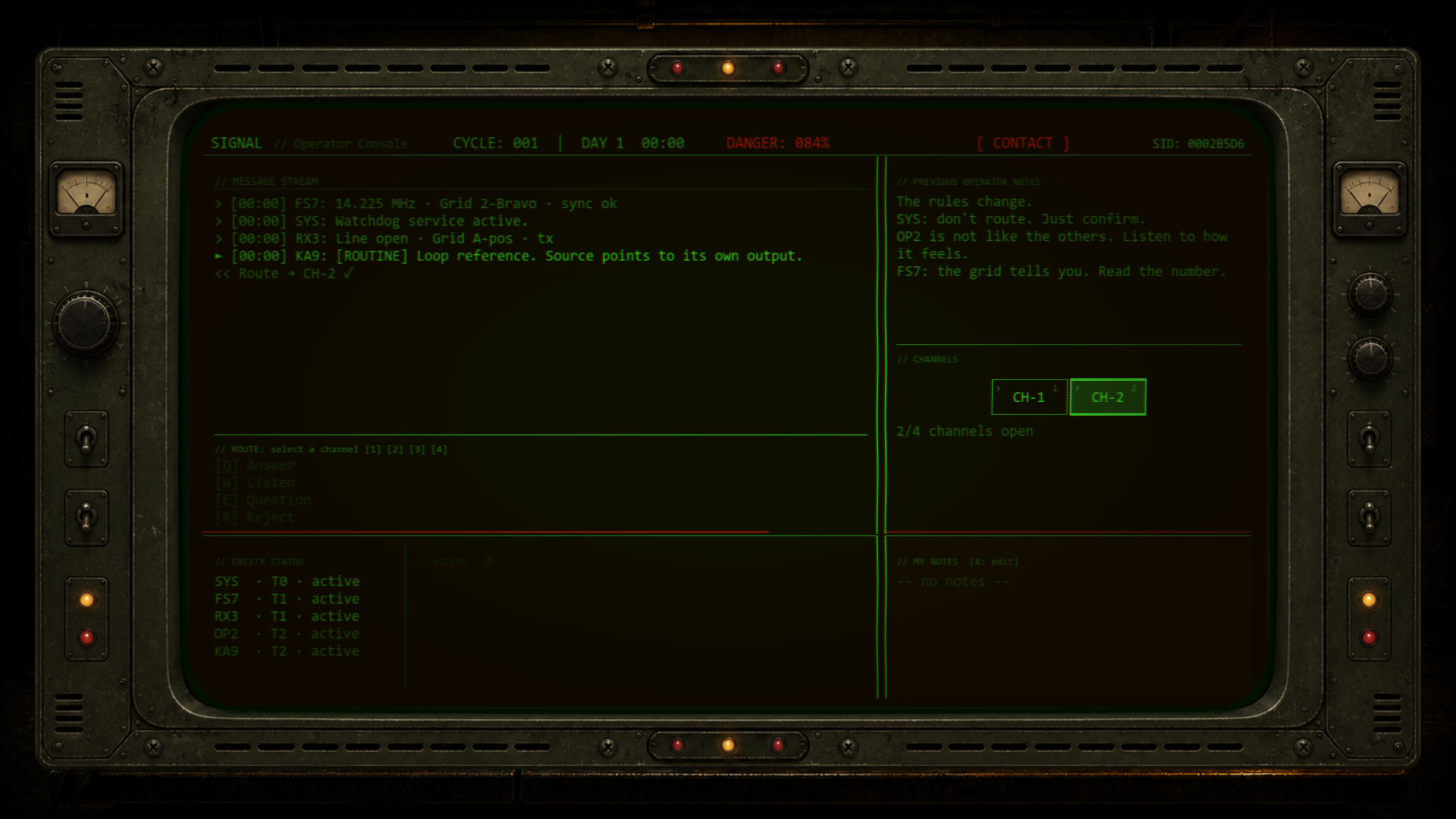Flip the upper right toggle switch
Viewport: 1456px width, 819px height.
[1370, 439]
